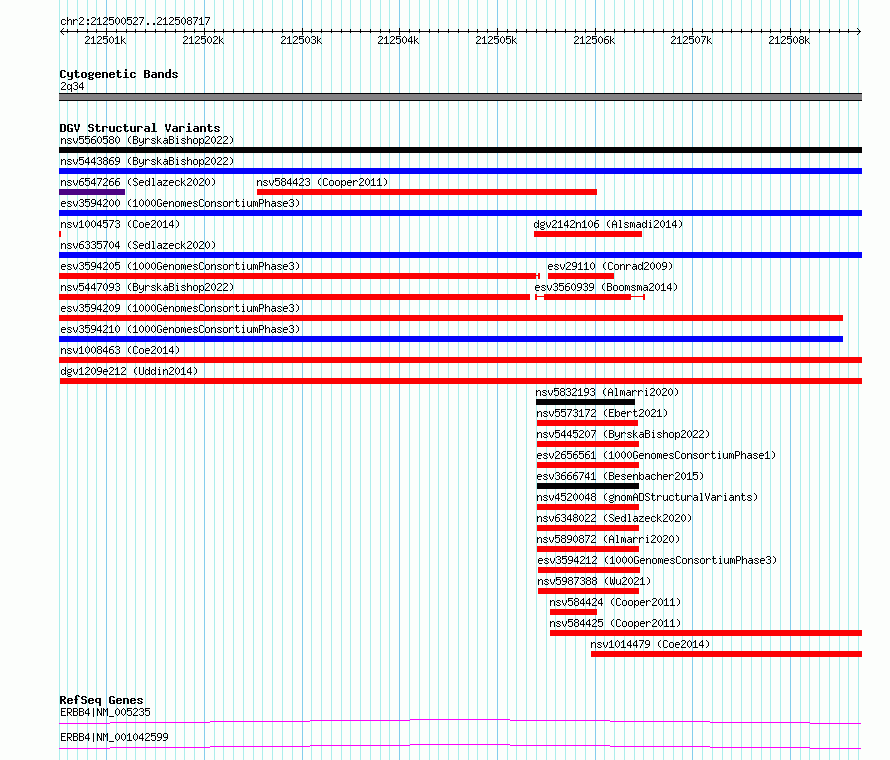Click nsv6348022 (Sedlazeck2020) label
The width and height of the screenshot is (890, 760).
(614, 518)
